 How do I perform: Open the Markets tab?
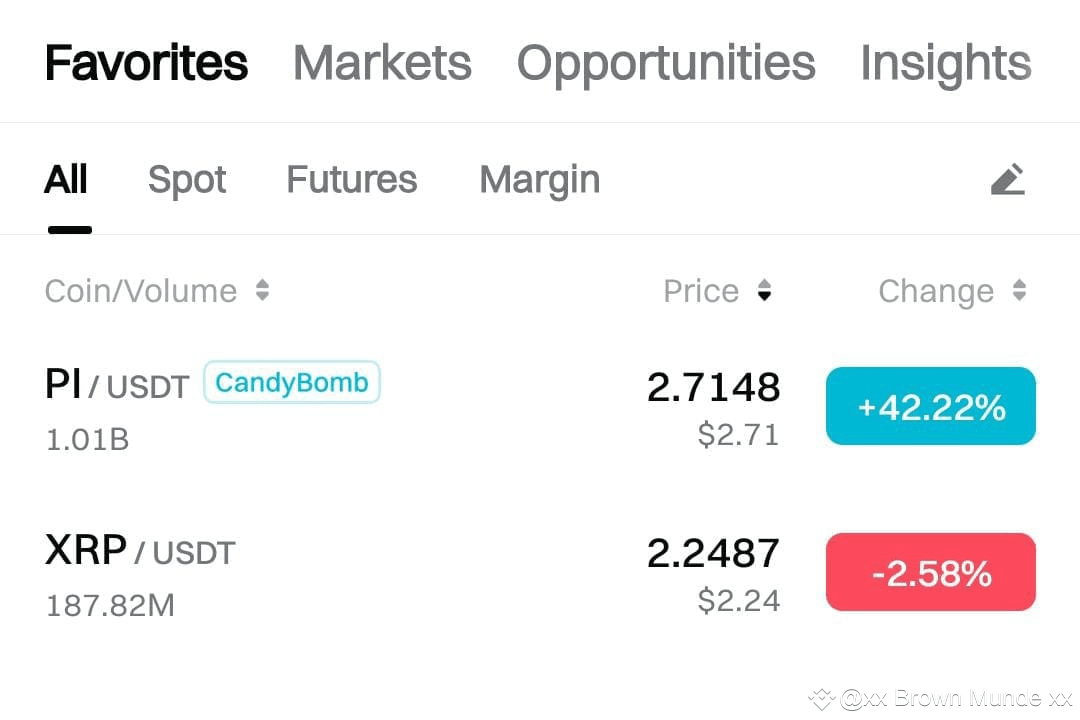[382, 63]
